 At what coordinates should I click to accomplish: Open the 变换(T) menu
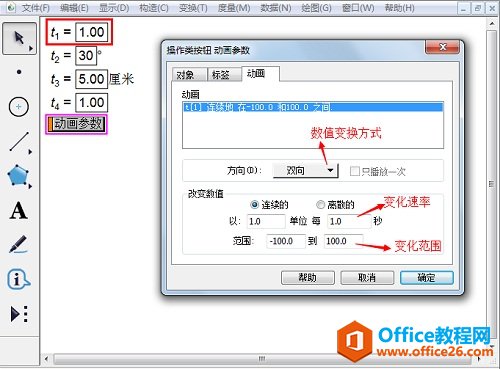[193, 8]
